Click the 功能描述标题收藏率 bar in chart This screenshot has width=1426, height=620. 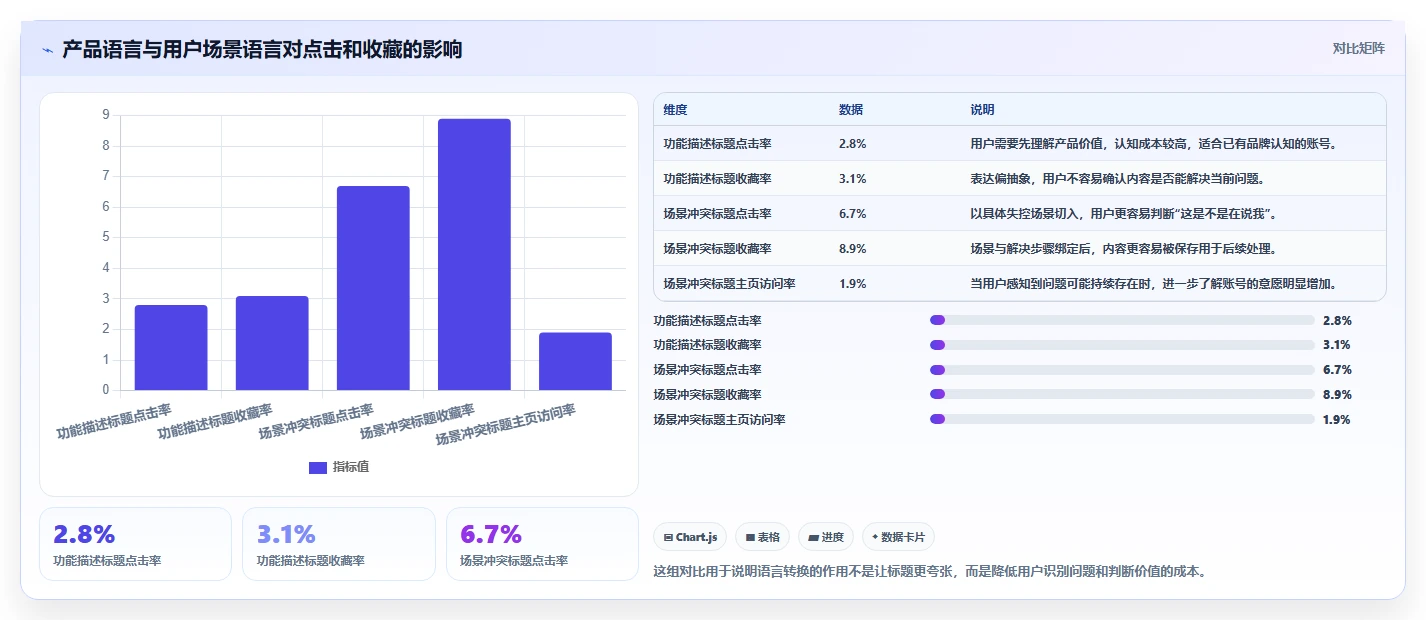(272, 343)
